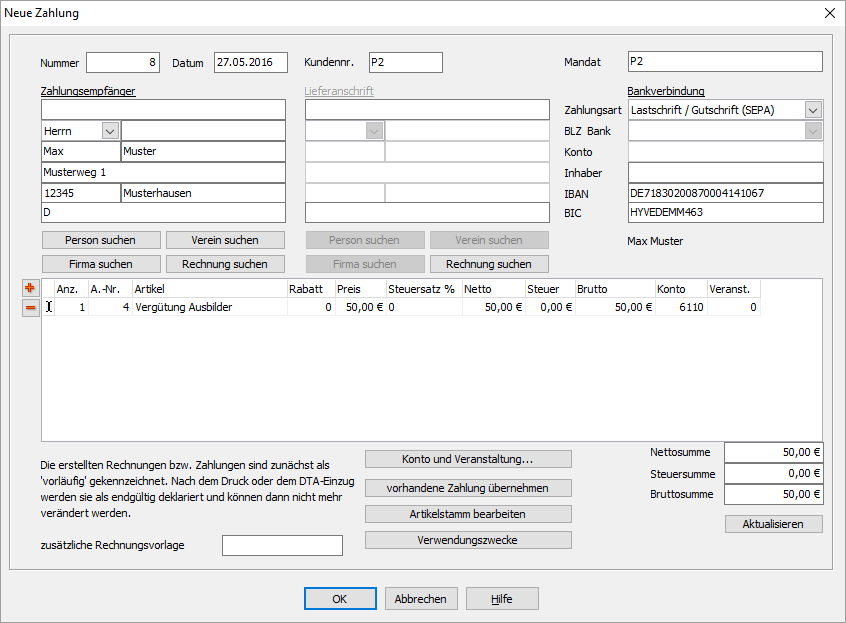Open help via Hilfe button
This screenshot has width=846, height=623.
pos(502,599)
